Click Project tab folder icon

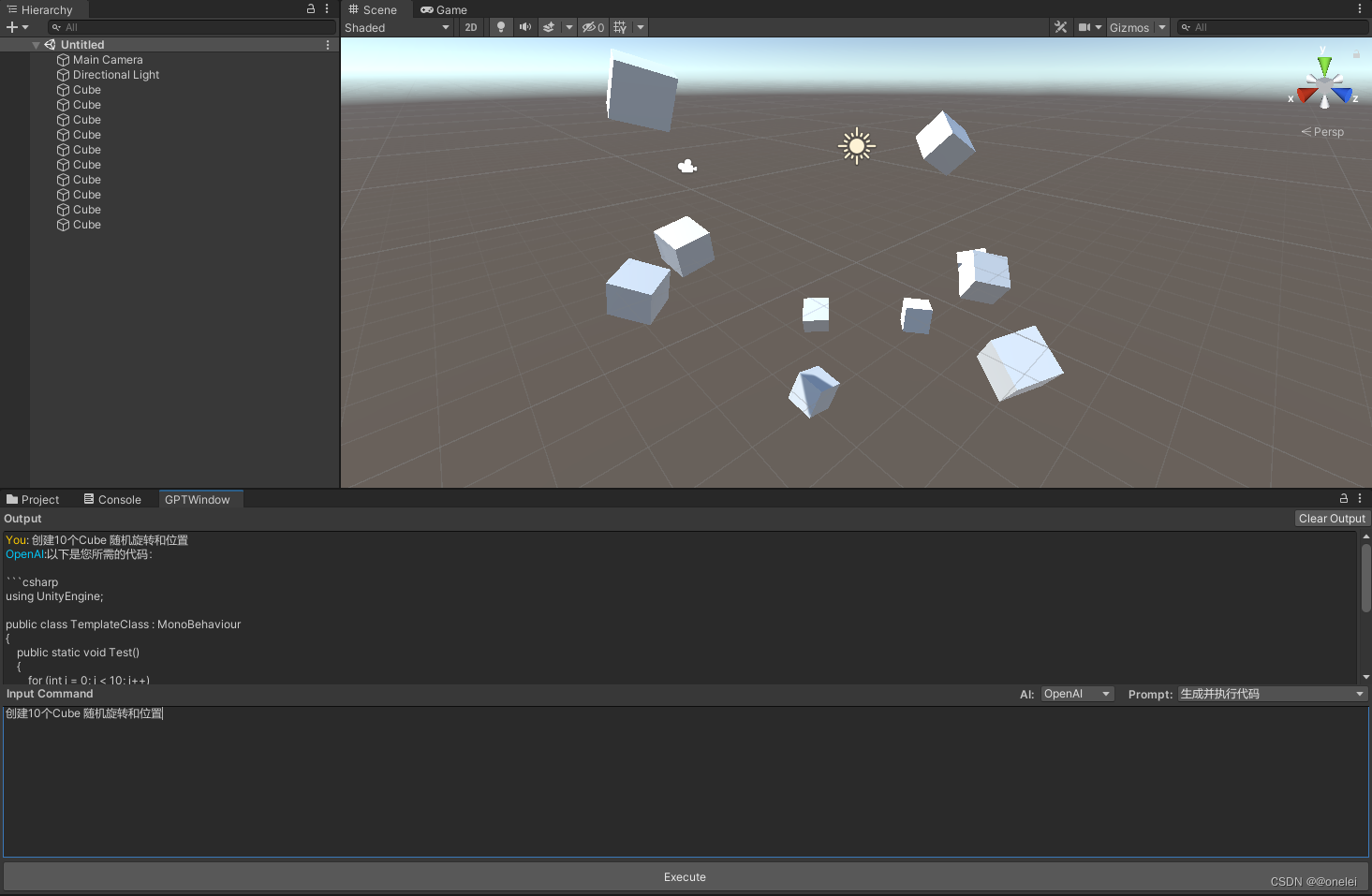(x=12, y=499)
